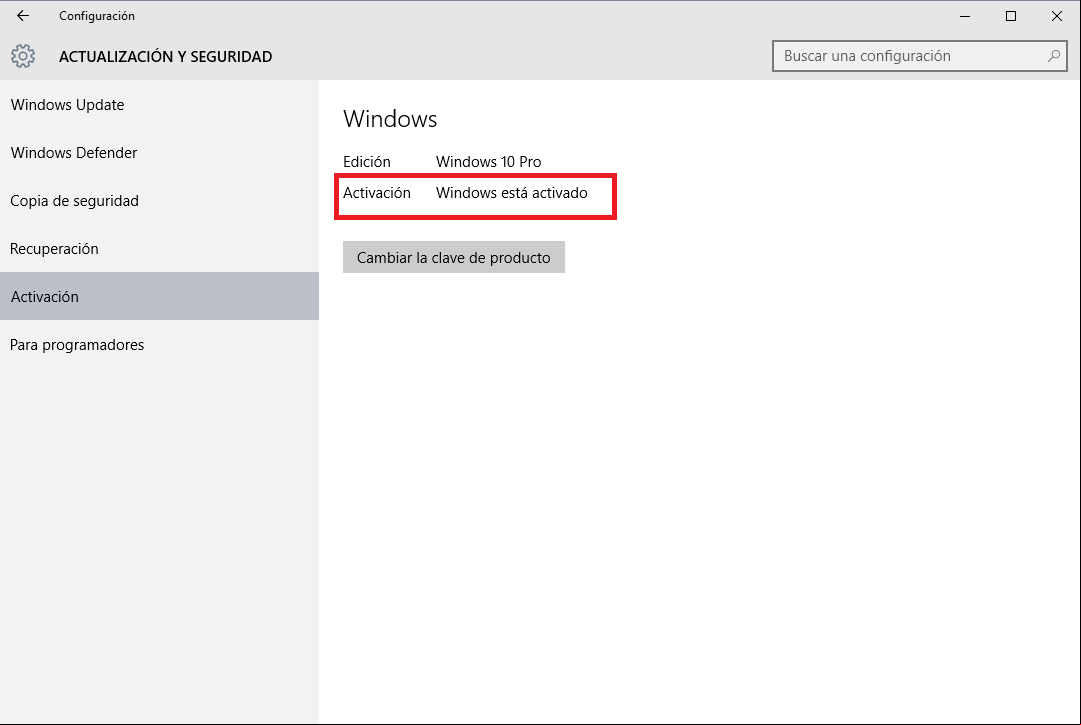Open Windows Defender section
Screen dimensions: 1081x725
point(159,152)
